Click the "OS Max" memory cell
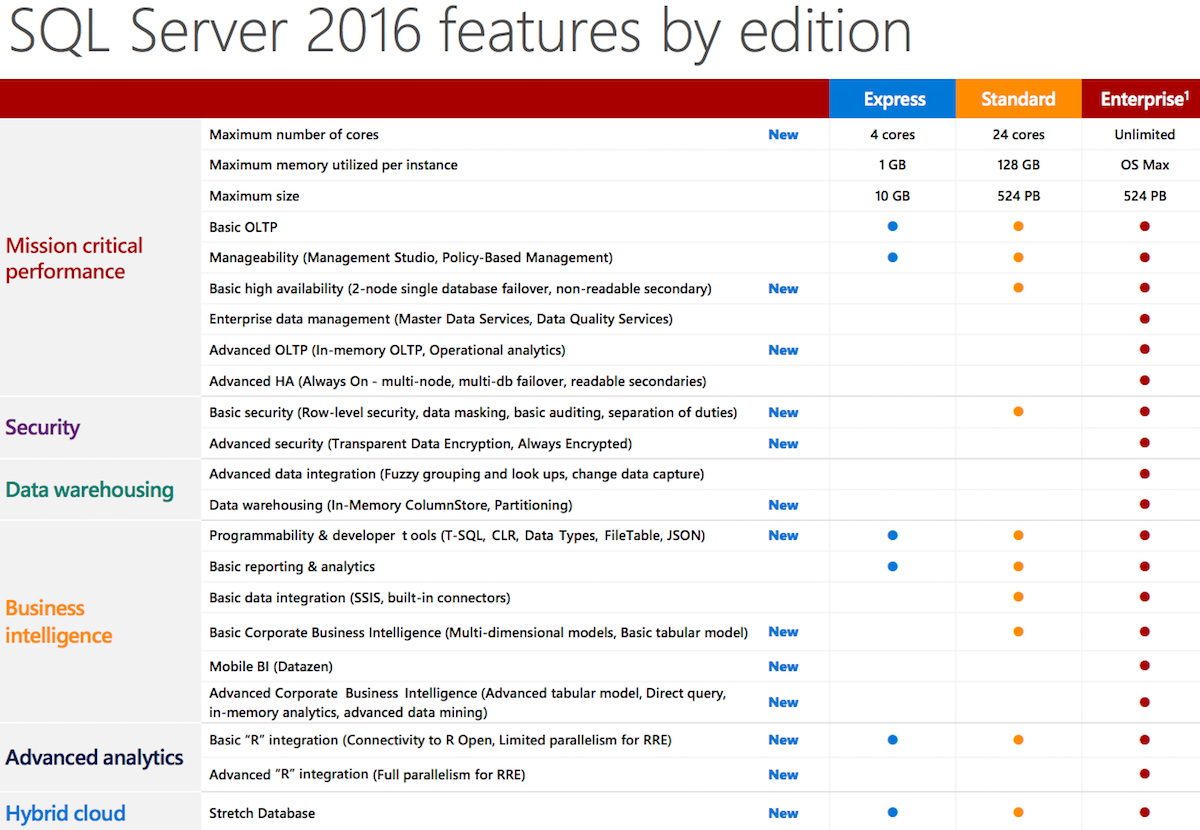Image resolution: width=1200 pixels, height=830 pixels. [1144, 165]
